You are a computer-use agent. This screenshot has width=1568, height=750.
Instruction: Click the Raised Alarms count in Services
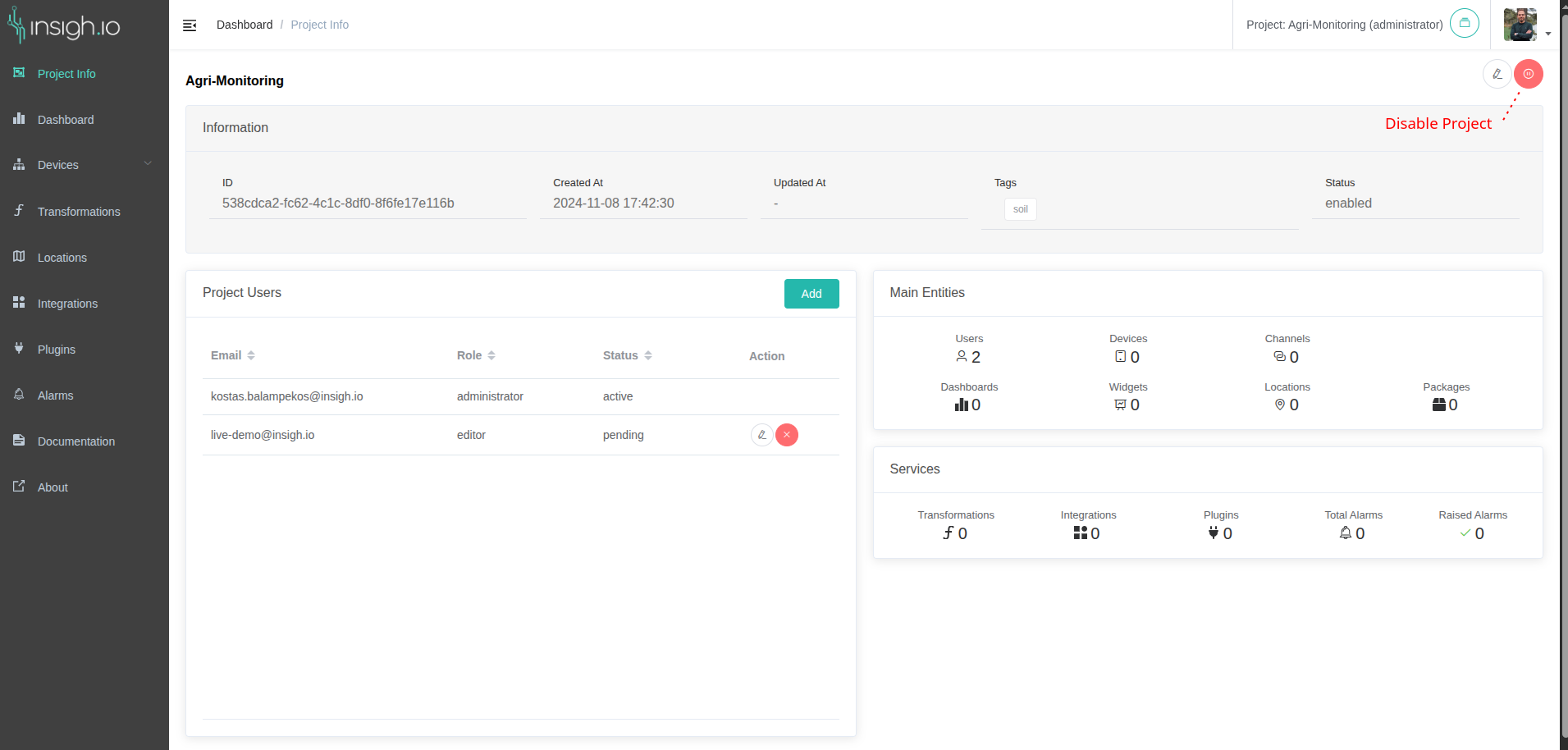1472,533
